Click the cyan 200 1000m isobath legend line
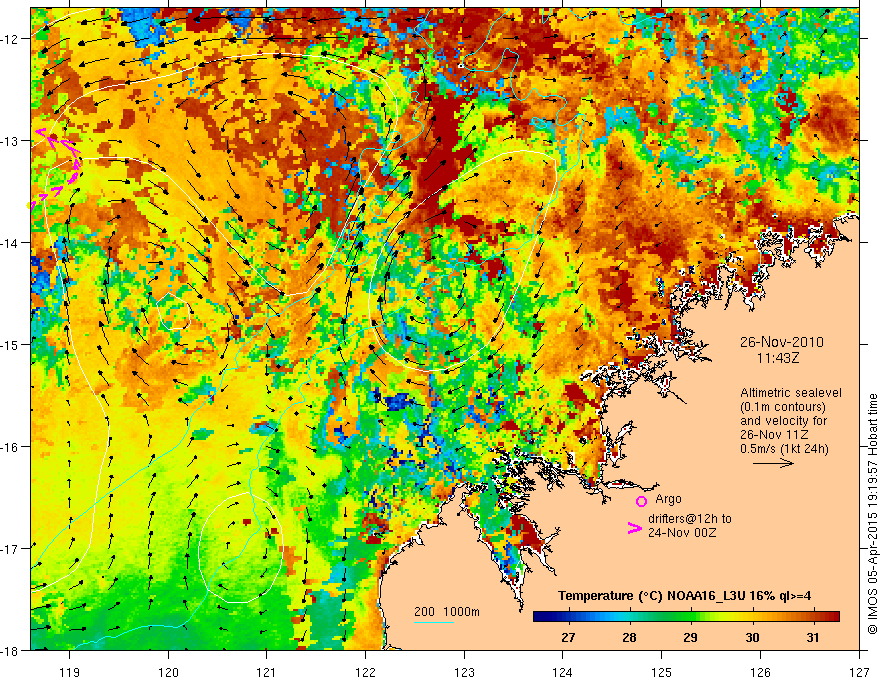The height and width of the screenshot is (680, 880). point(434,622)
